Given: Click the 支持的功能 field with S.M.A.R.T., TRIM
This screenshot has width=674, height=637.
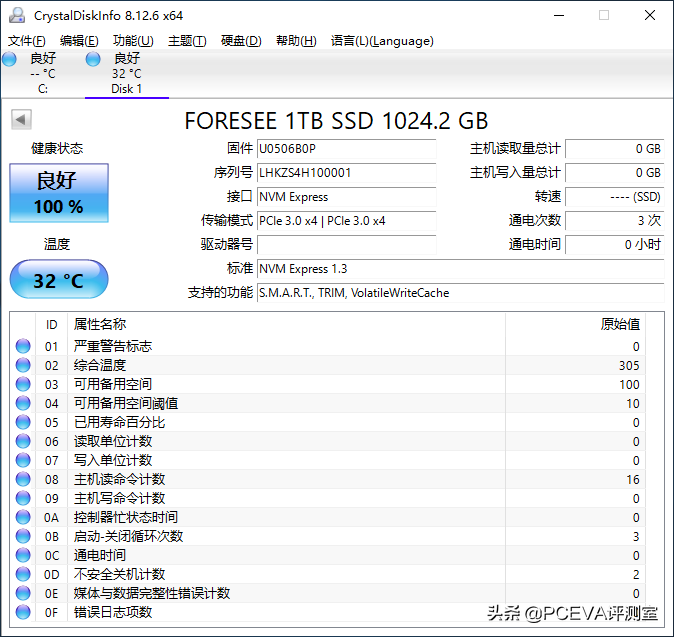Looking at the screenshot, I should click(x=461, y=293).
